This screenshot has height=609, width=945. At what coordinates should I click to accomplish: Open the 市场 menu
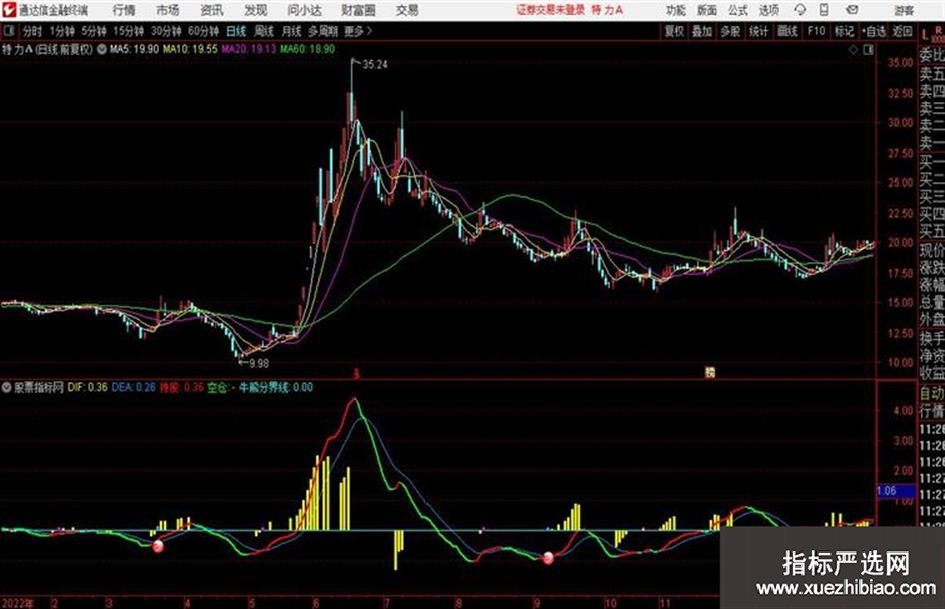pos(168,10)
